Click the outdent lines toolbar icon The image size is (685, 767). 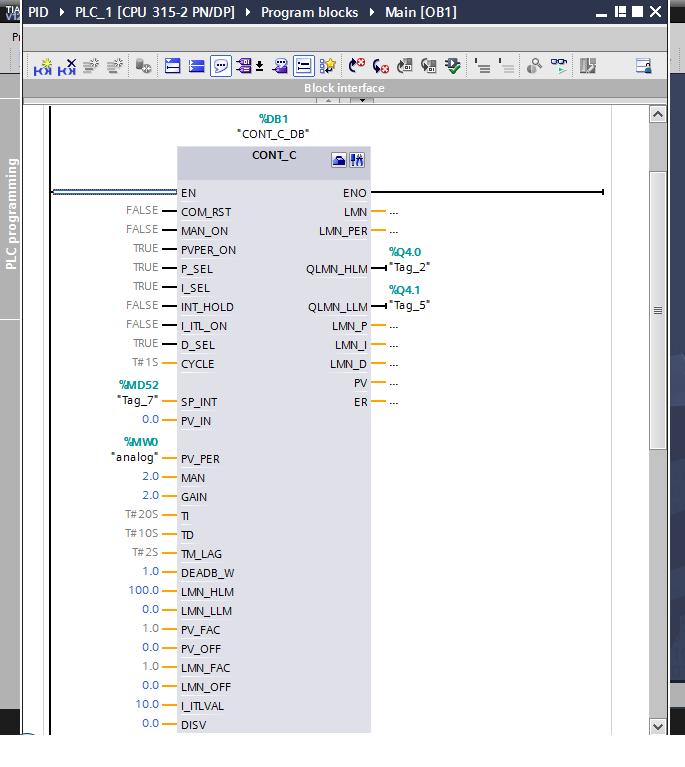(x=506, y=66)
